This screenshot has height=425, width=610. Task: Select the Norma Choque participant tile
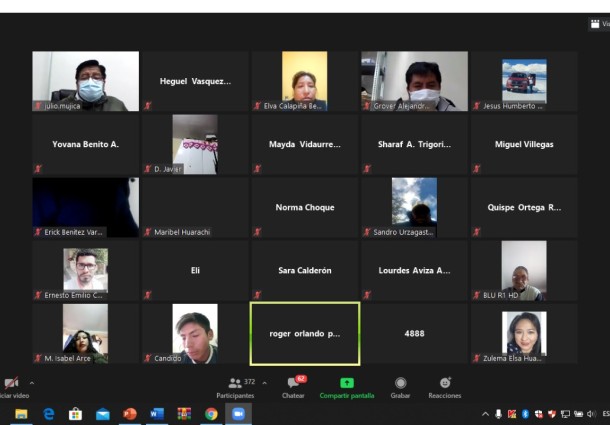tap(305, 207)
